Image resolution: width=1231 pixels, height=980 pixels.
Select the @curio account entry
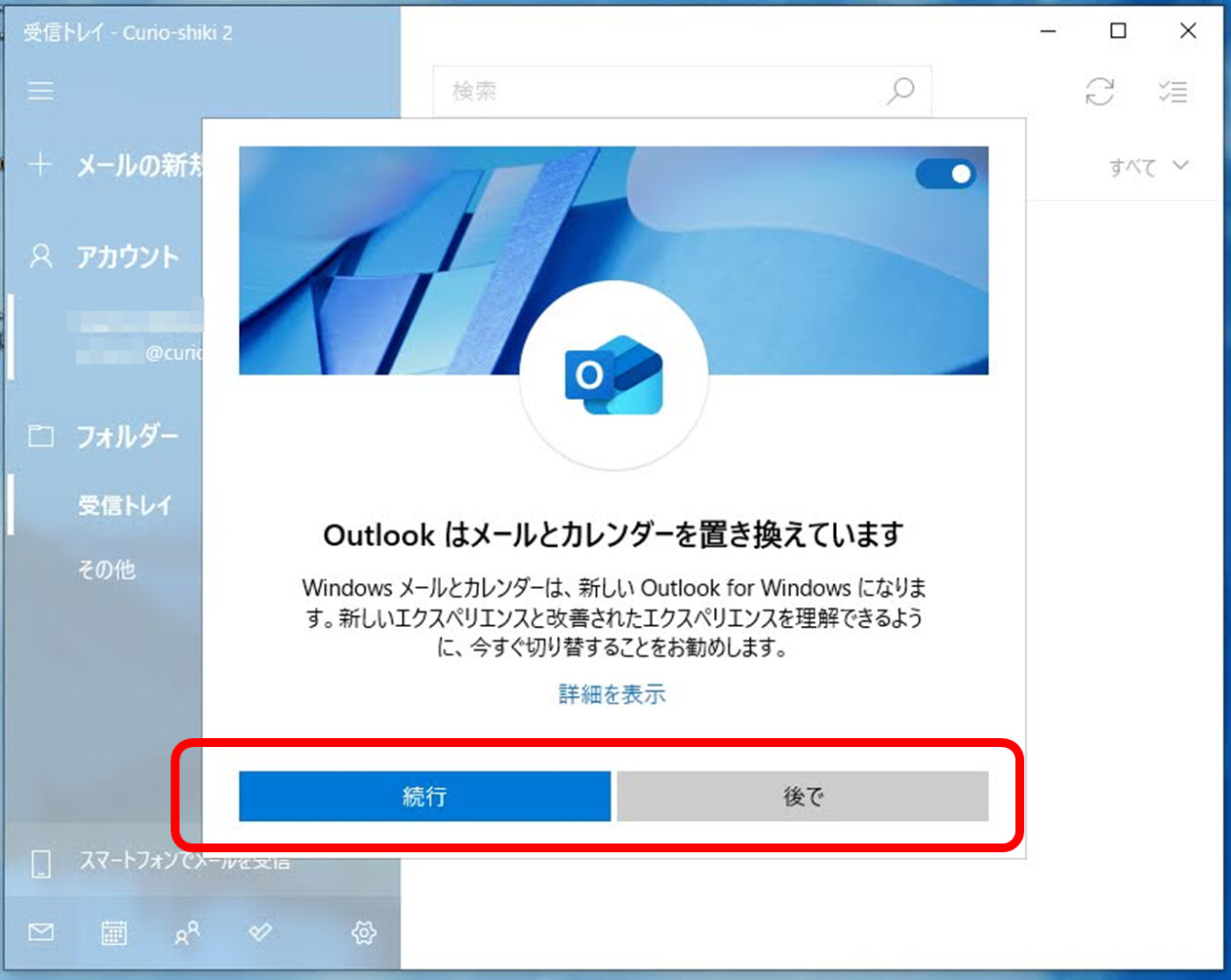click(x=107, y=337)
